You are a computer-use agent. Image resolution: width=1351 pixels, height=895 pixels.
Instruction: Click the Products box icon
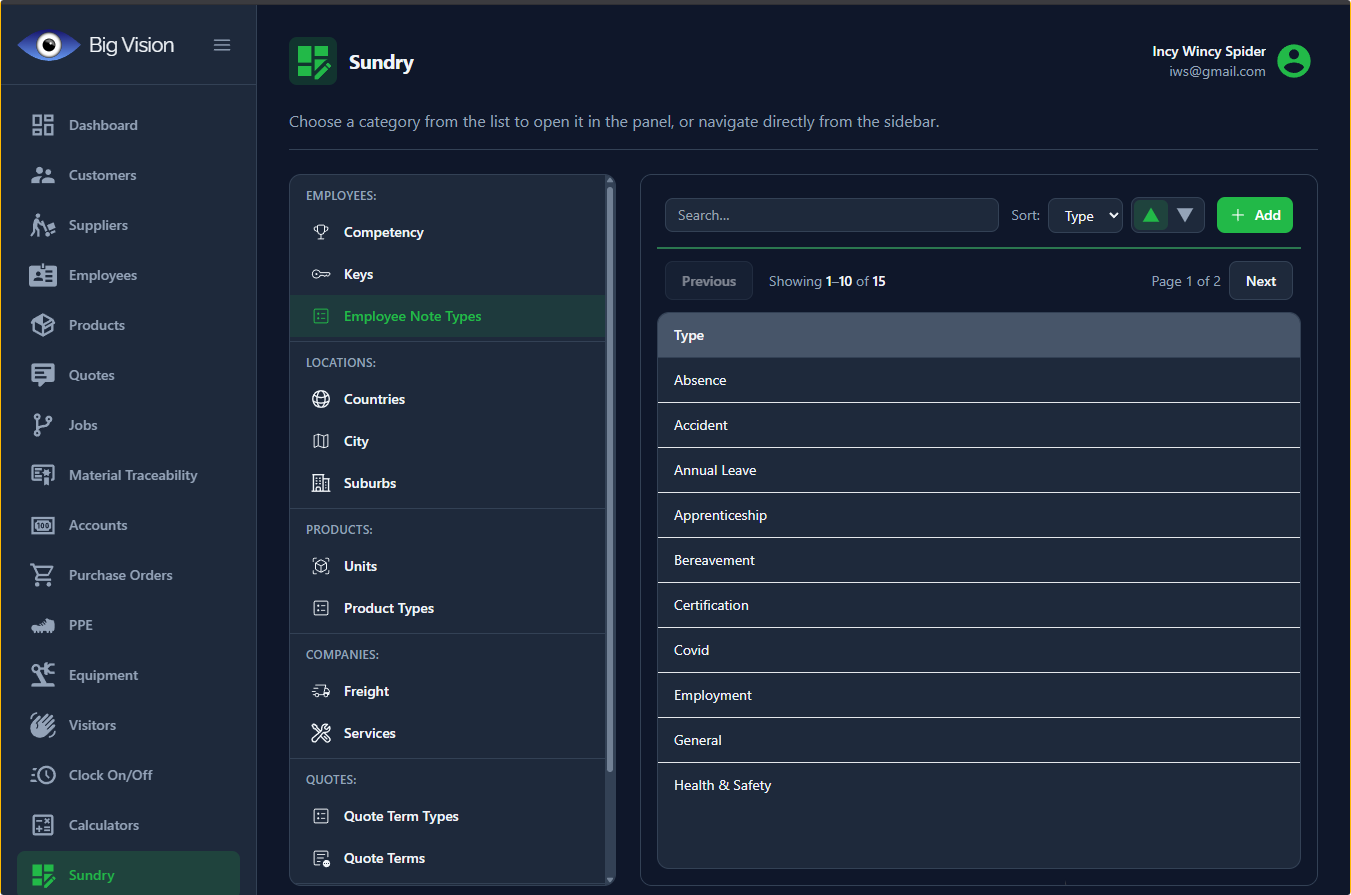click(43, 325)
